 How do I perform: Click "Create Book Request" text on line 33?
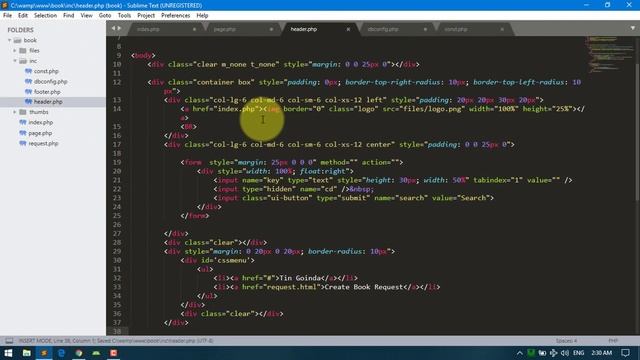pyautogui.click(x=364, y=287)
